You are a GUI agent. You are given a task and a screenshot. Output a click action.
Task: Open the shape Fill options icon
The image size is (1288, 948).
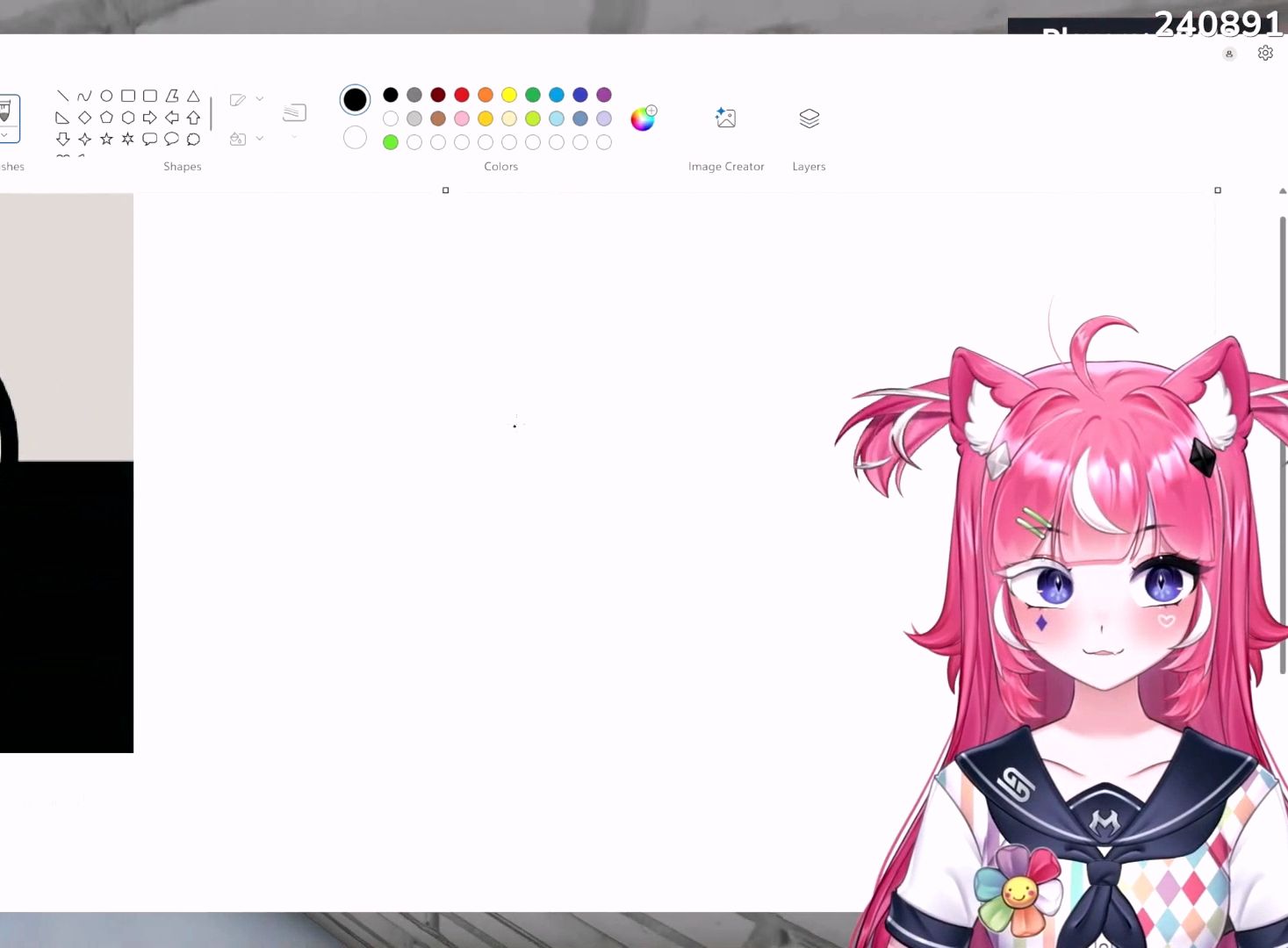(x=237, y=139)
